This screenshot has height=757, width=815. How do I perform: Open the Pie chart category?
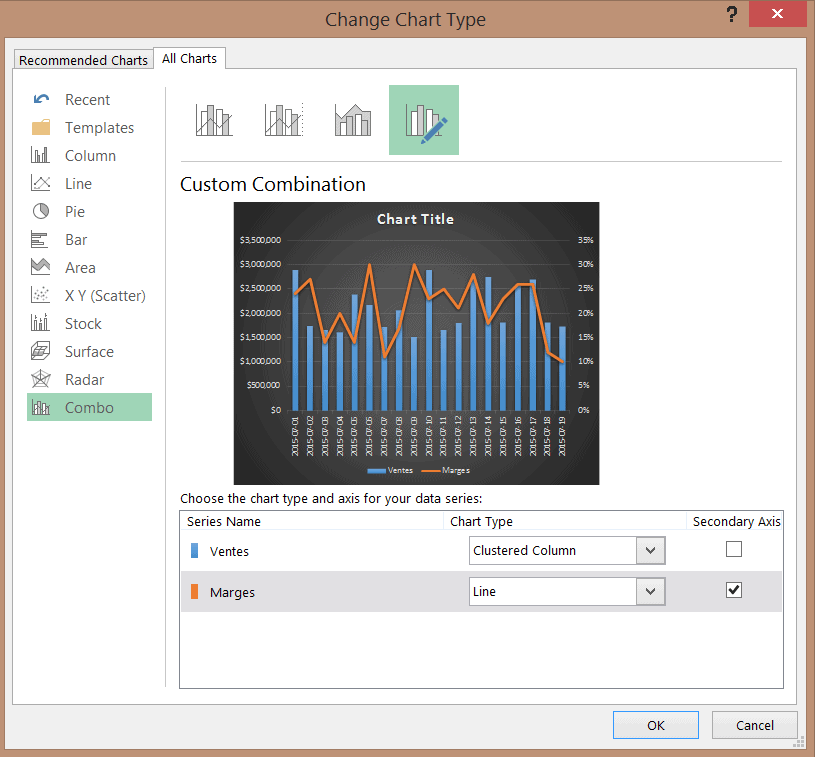(x=75, y=212)
